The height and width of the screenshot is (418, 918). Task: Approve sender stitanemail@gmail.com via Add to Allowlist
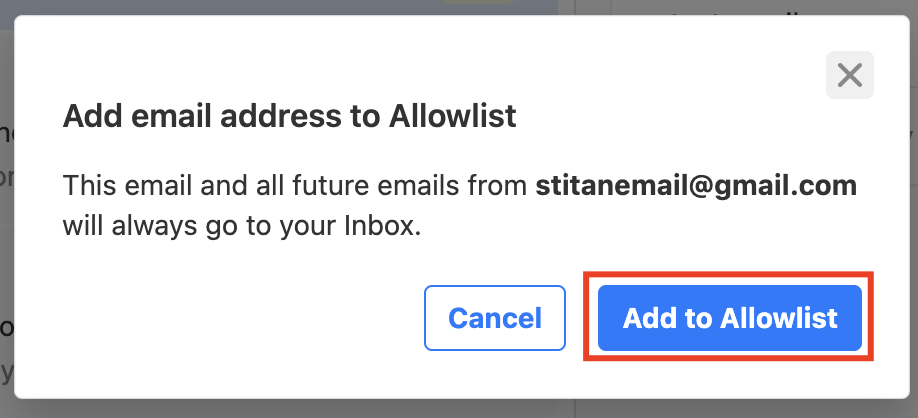[x=729, y=318]
